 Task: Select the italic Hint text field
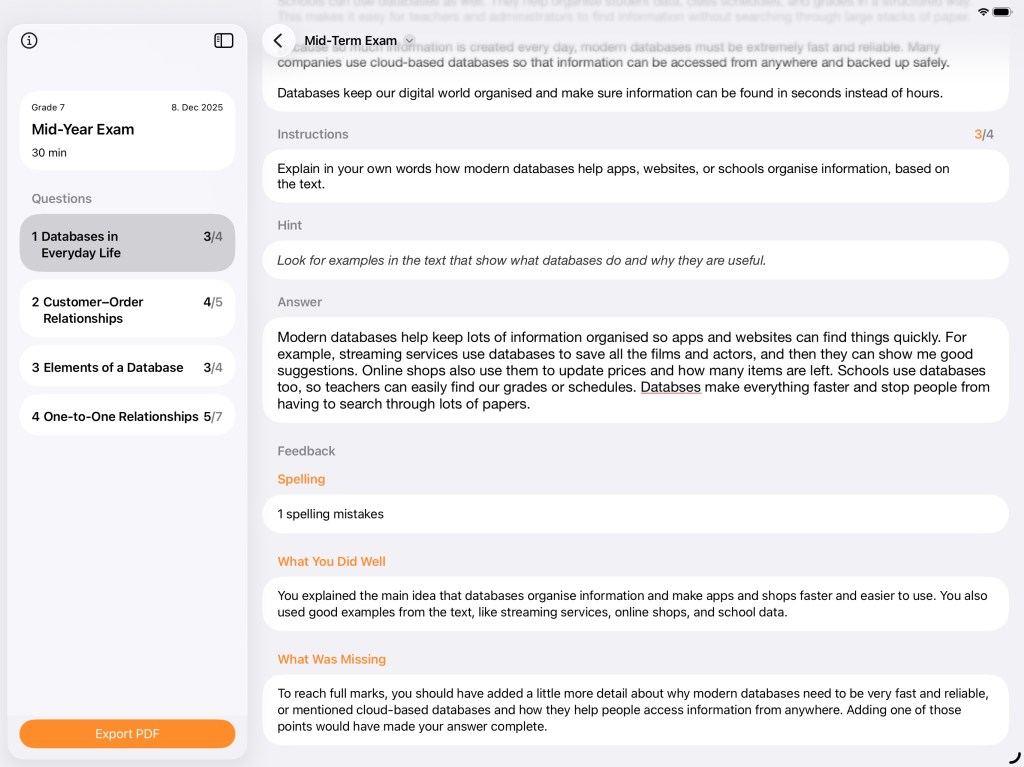[x=635, y=260]
